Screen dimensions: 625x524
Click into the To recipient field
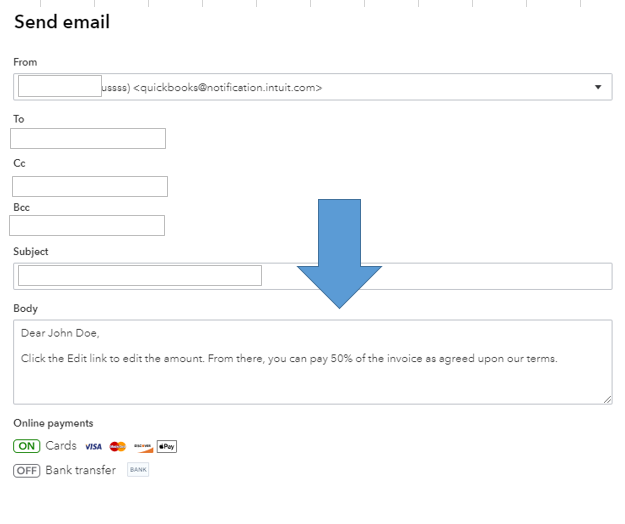[88, 139]
